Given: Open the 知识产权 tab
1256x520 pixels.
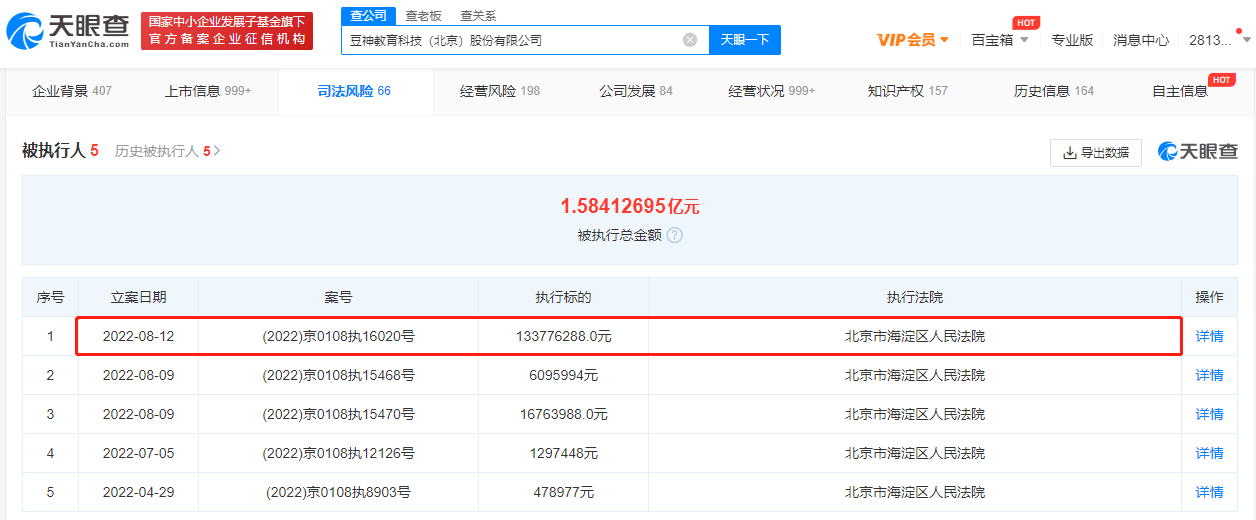Looking at the screenshot, I should [908, 91].
